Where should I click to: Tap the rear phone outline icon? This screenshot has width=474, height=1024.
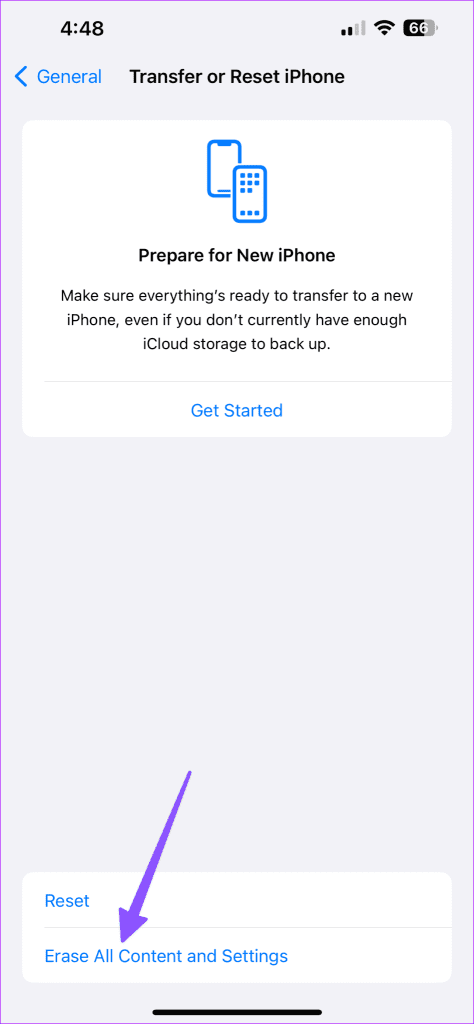(221, 167)
